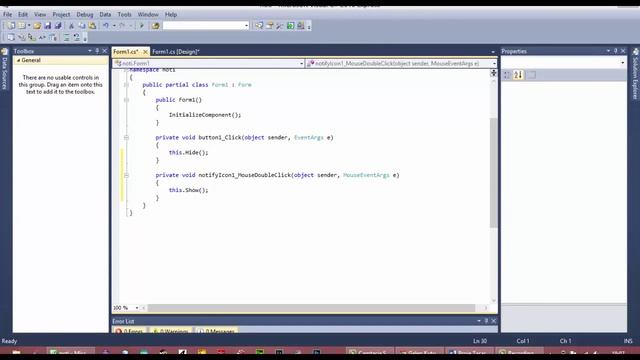
Task: Close the Form1.cs tab
Action: (145, 52)
